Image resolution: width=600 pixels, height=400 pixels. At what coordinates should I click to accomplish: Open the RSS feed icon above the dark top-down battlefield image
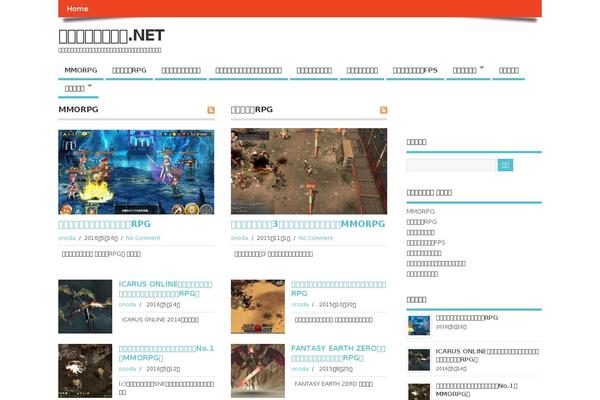(383, 110)
